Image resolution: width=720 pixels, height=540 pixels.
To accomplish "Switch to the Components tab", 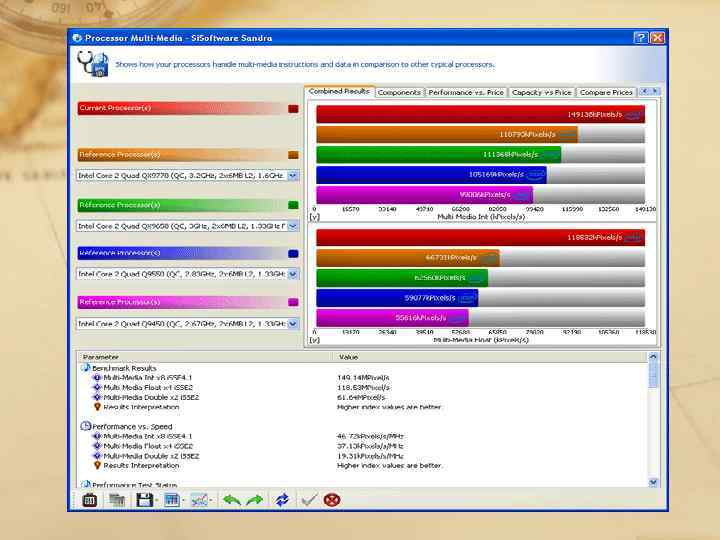I will click(x=399, y=92).
